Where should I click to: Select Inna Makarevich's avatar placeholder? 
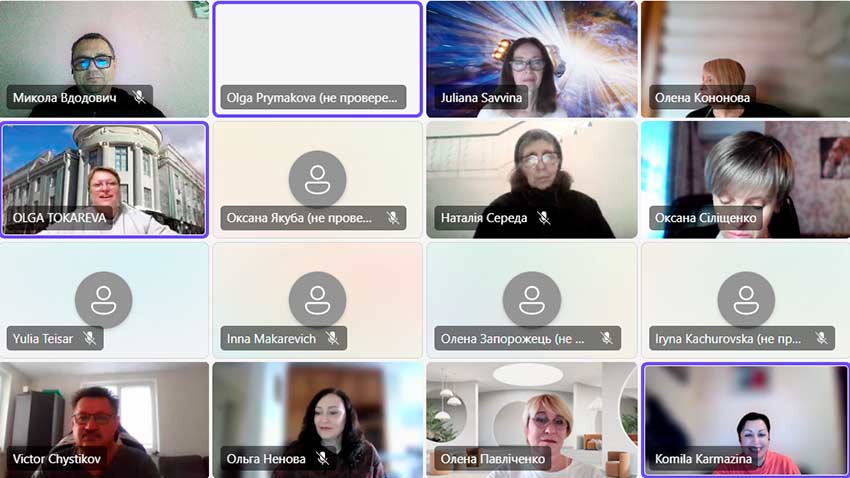(x=317, y=300)
